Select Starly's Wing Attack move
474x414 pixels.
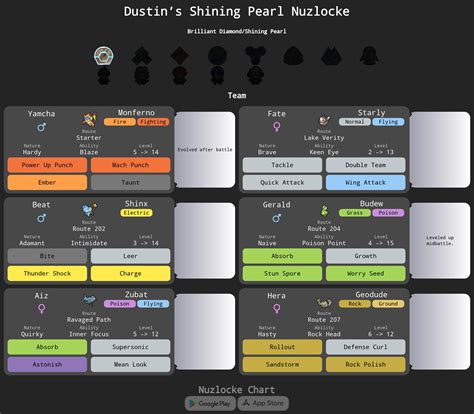tap(366, 183)
